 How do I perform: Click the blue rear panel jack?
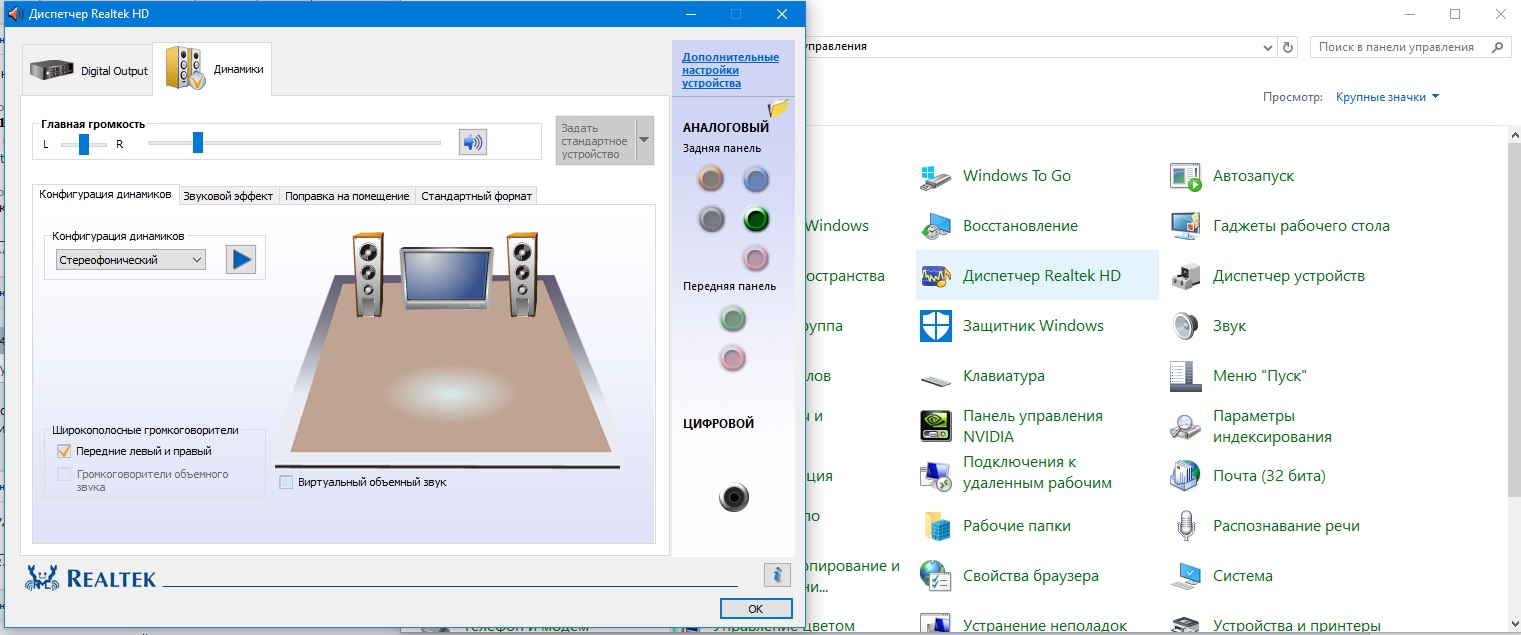coord(756,179)
